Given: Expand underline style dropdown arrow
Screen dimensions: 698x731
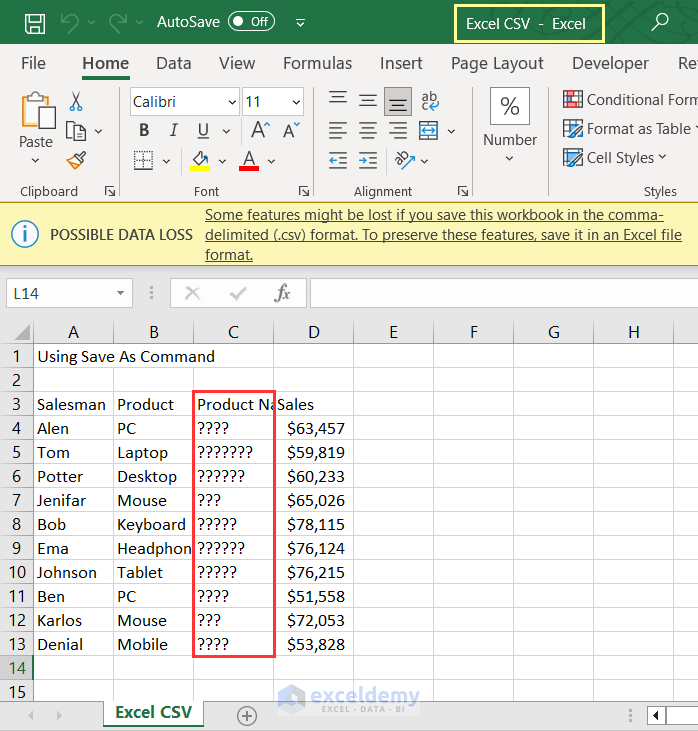Looking at the screenshot, I should click(226, 131).
